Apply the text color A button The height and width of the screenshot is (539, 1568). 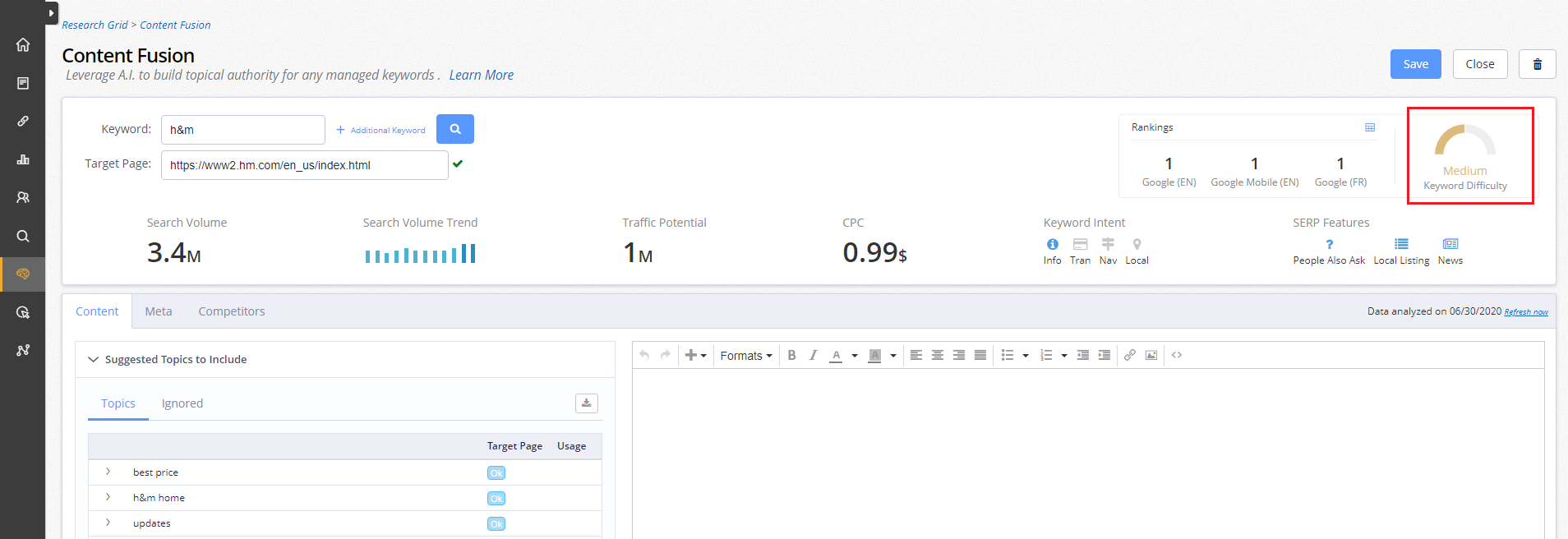pyautogui.click(x=836, y=355)
